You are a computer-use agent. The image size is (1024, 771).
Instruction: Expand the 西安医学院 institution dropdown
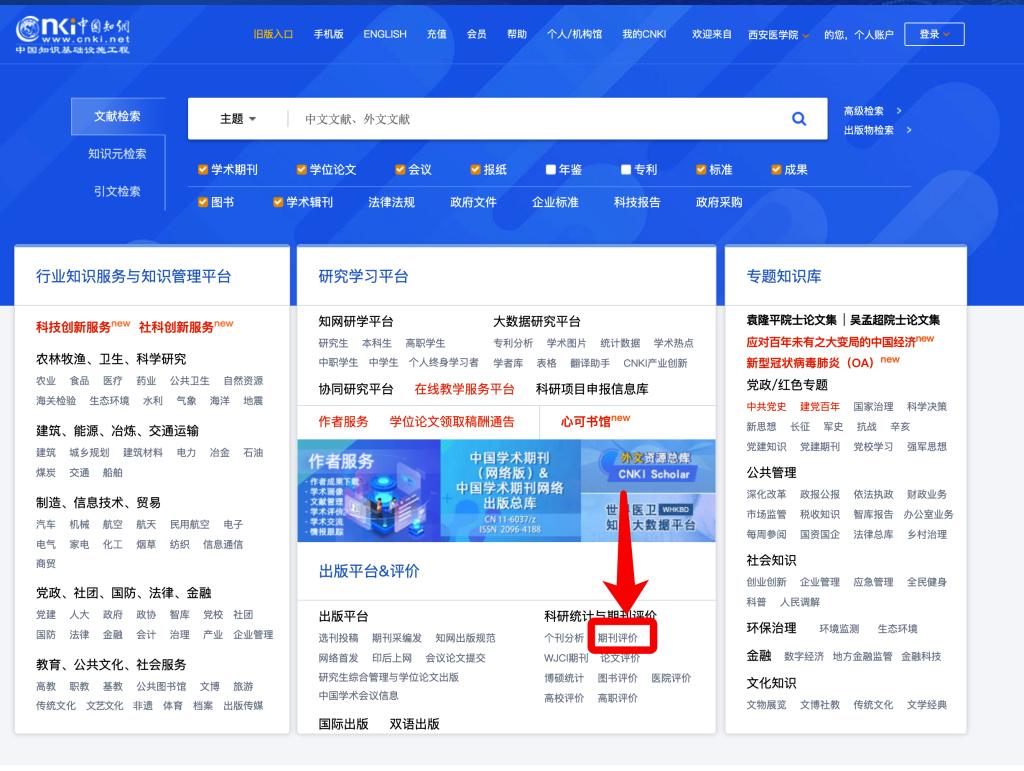click(778, 35)
